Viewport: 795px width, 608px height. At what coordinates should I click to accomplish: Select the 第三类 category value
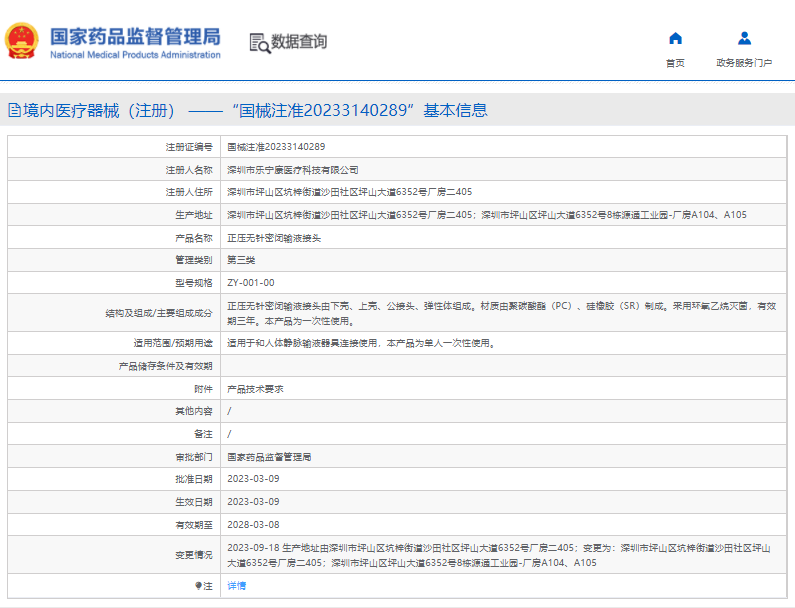click(241, 260)
